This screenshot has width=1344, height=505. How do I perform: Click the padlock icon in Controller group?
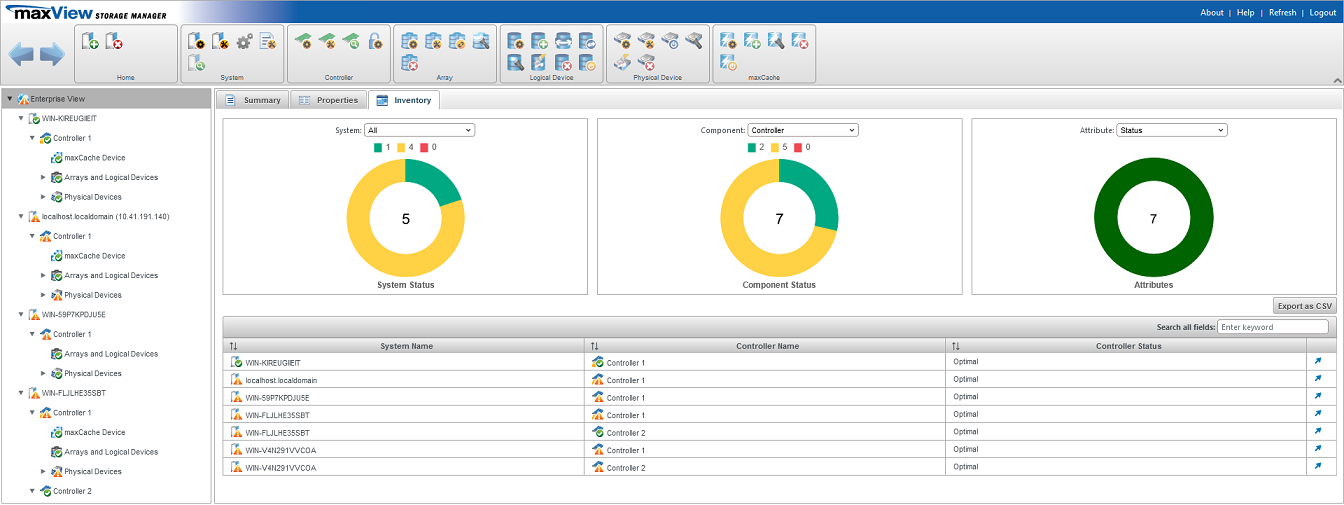click(x=375, y=42)
